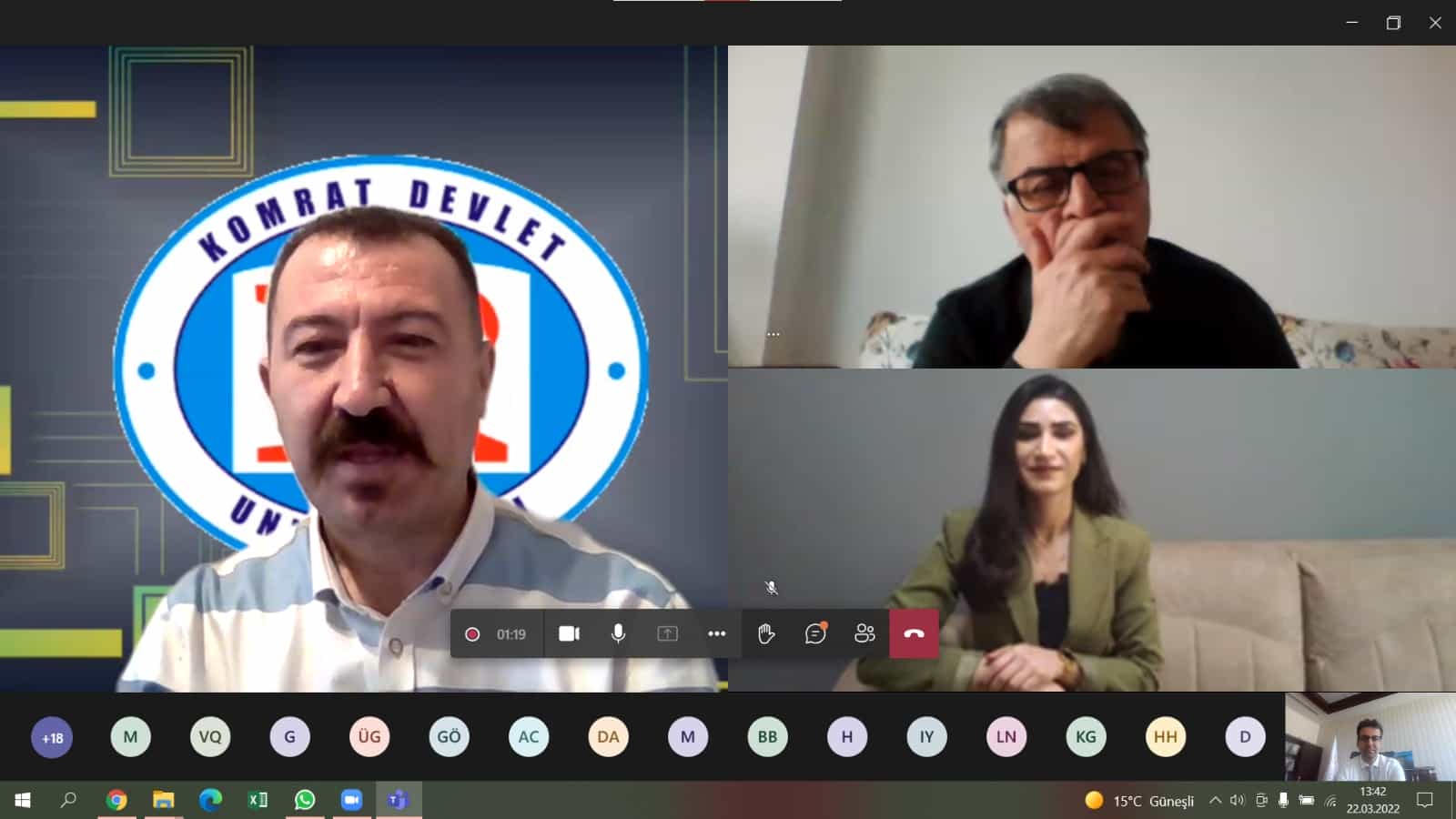The image size is (1456, 819).
Task: Hang up the call
Action: pyautogui.click(x=914, y=633)
